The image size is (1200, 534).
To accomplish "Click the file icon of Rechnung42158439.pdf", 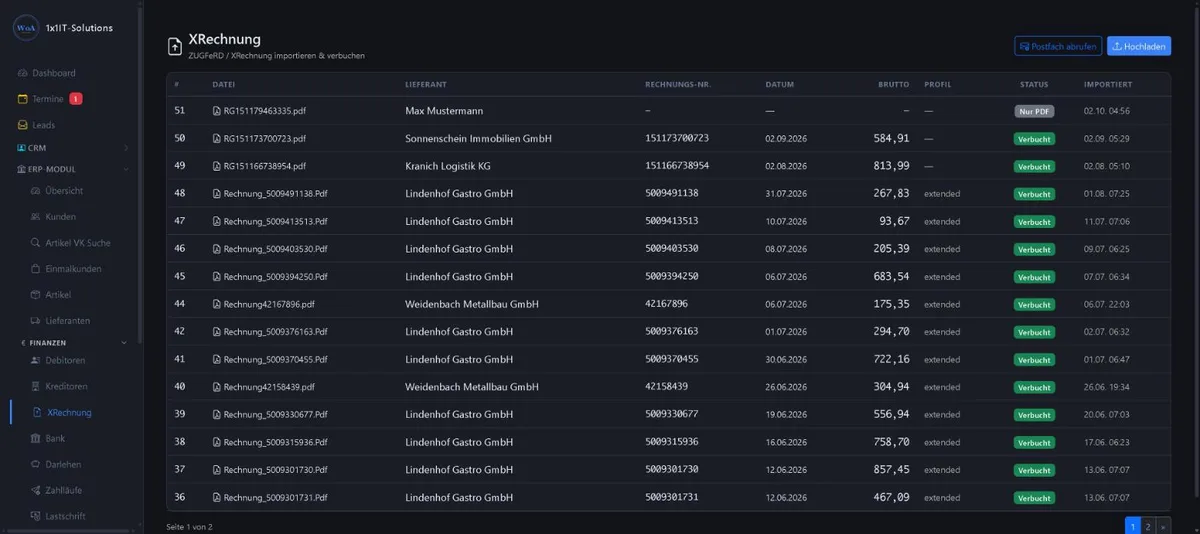I will [217, 387].
